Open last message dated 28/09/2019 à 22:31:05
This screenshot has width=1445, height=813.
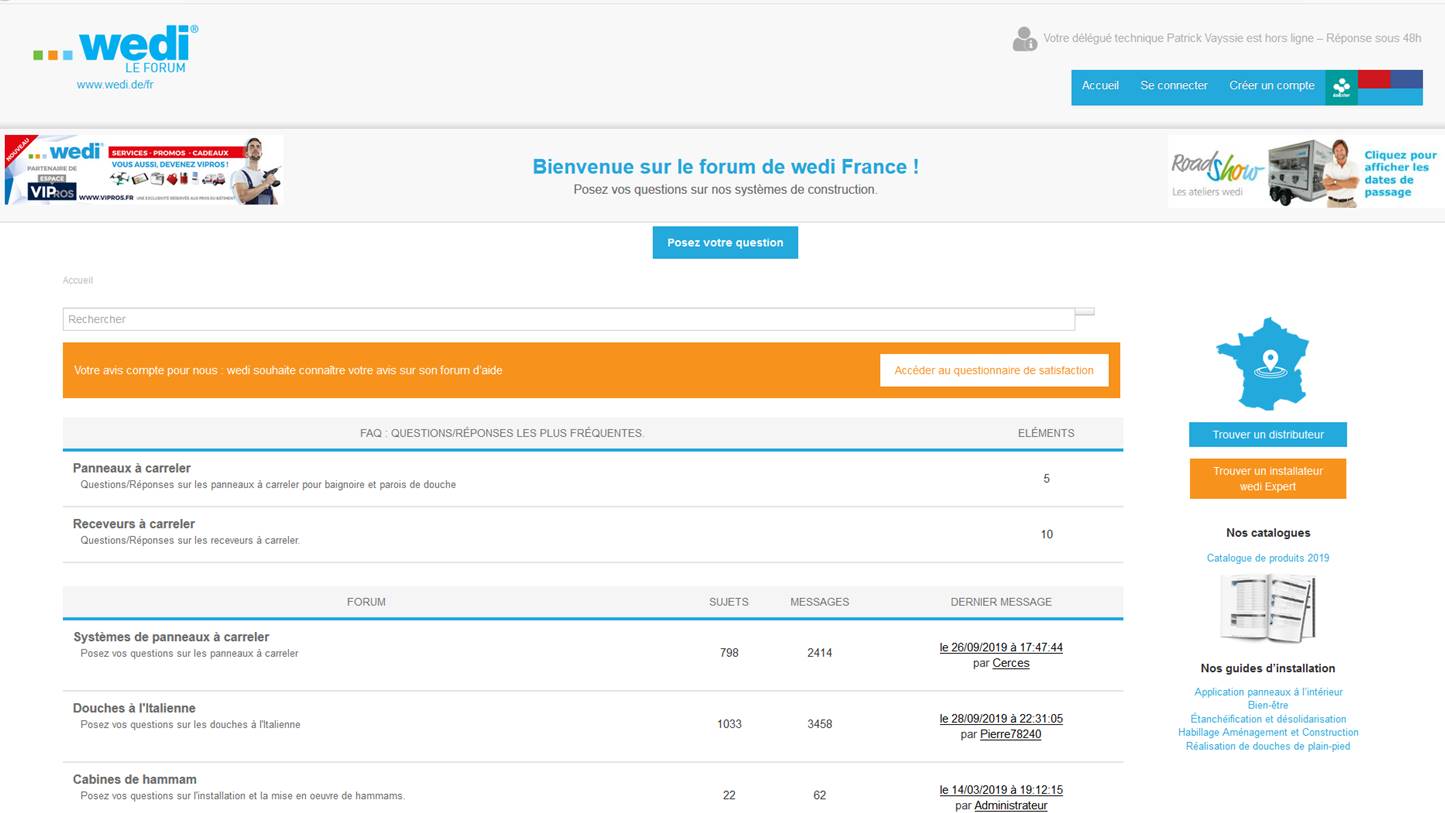point(1001,719)
